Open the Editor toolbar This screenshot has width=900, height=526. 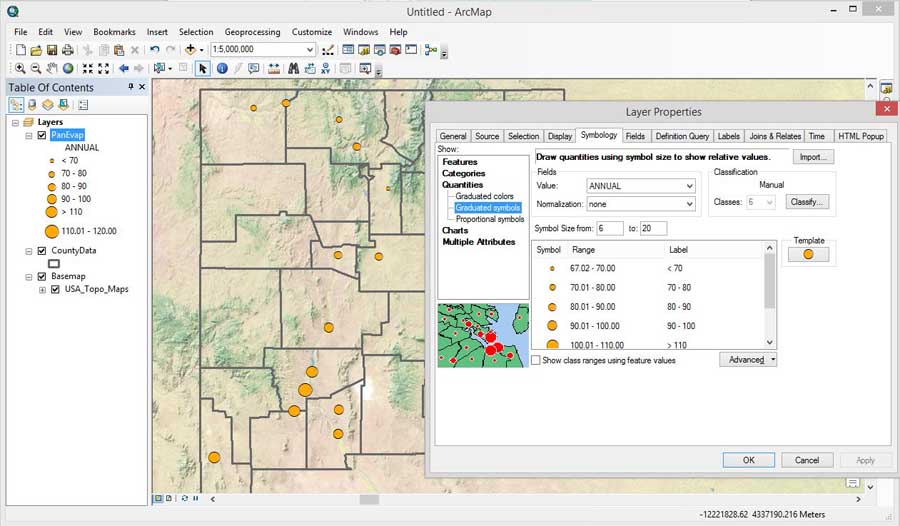point(328,50)
